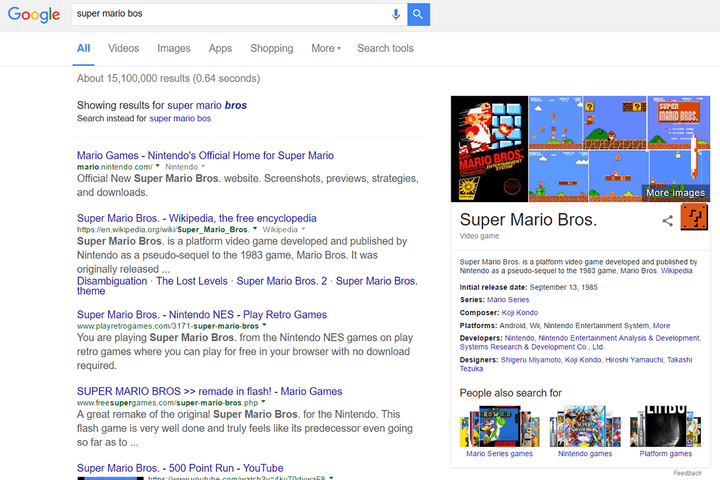720x480 pixels.
Task: Expand arrow after playretrogames.com URL
Action: [x=264, y=325]
